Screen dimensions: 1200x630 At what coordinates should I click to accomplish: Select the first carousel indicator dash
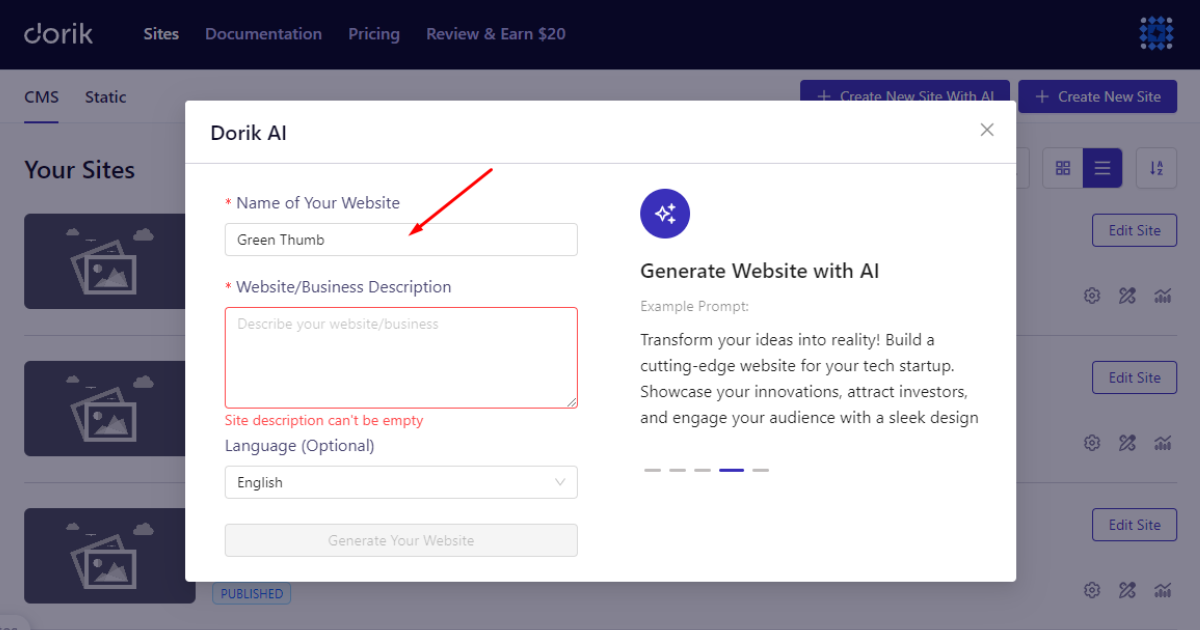tap(653, 469)
